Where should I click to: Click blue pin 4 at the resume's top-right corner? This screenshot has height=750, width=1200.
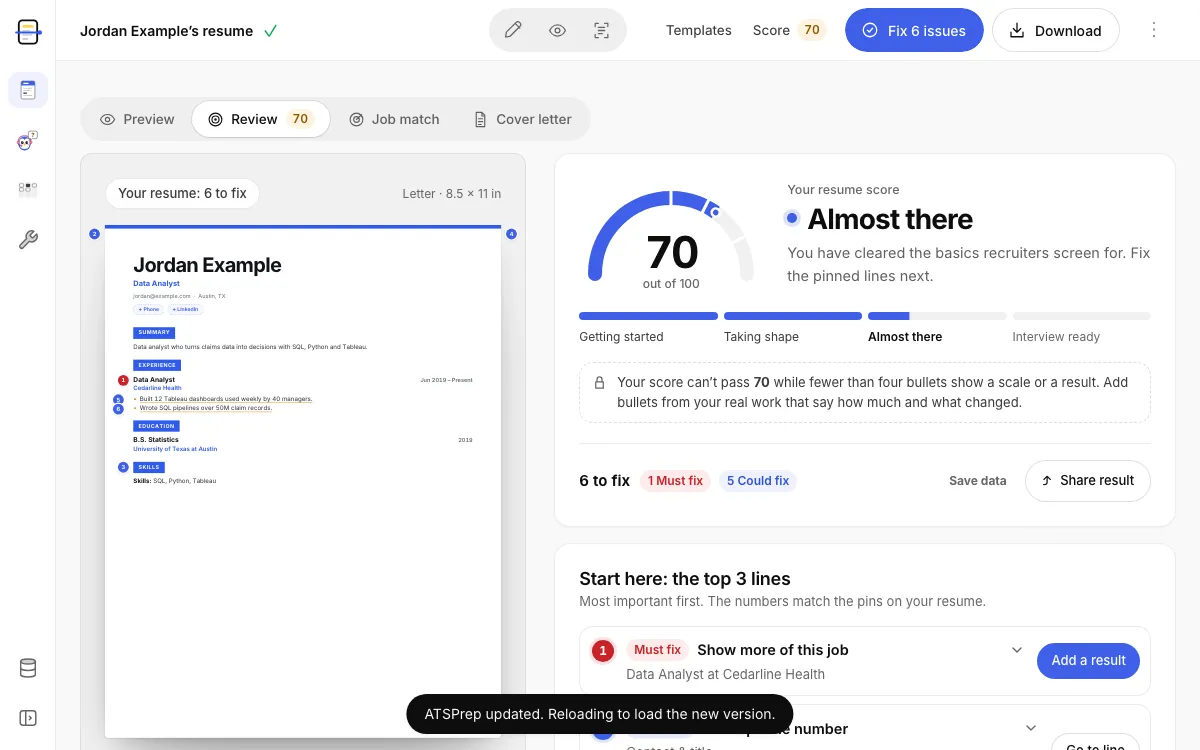click(511, 234)
